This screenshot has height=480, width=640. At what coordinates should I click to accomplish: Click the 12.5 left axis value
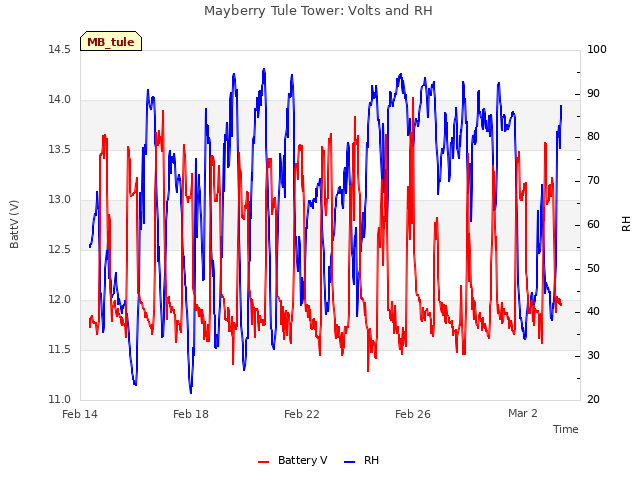click(59, 249)
